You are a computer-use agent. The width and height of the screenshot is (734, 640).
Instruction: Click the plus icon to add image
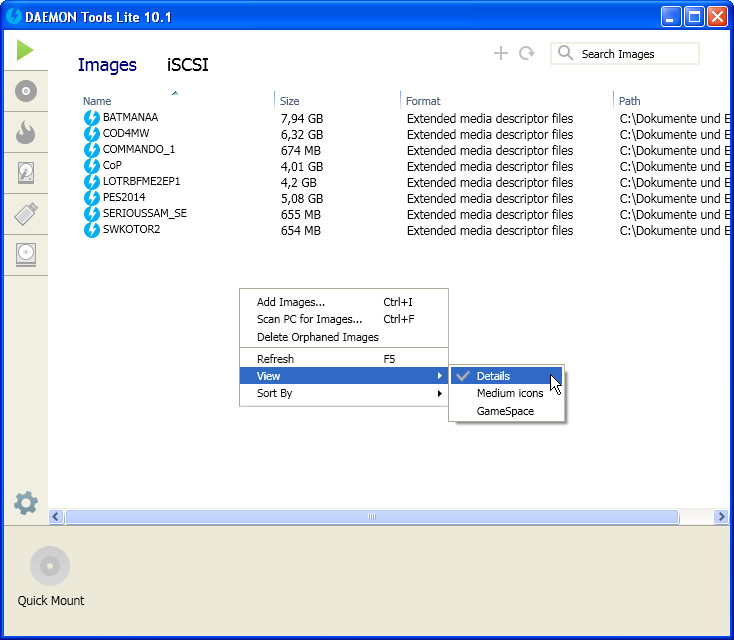point(501,53)
